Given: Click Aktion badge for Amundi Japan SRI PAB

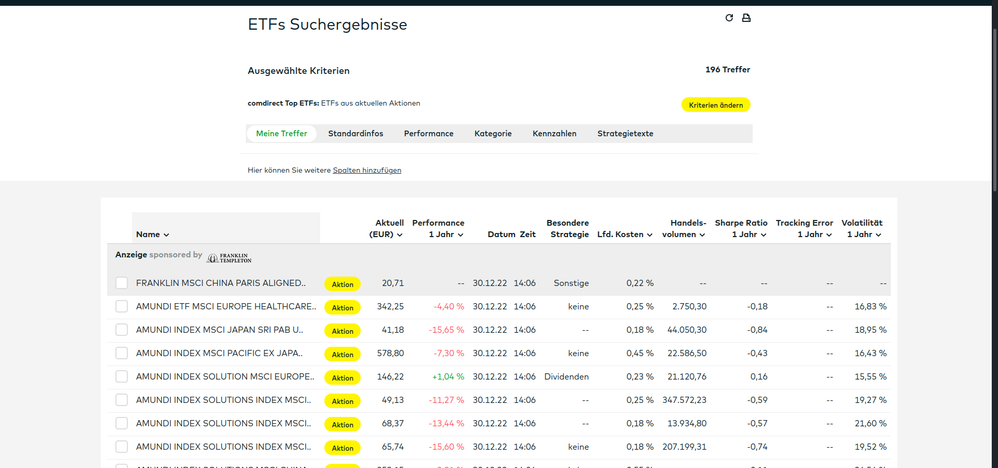Looking at the screenshot, I should pyautogui.click(x=342, y=331).
